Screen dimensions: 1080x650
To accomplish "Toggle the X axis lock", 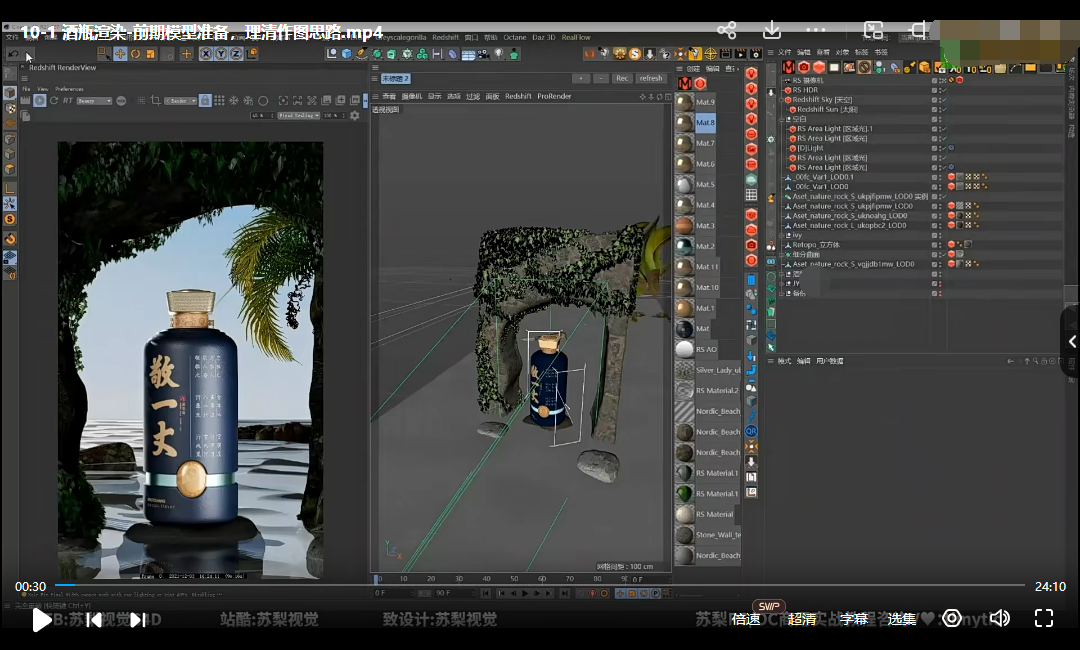I will click(206, 54).
